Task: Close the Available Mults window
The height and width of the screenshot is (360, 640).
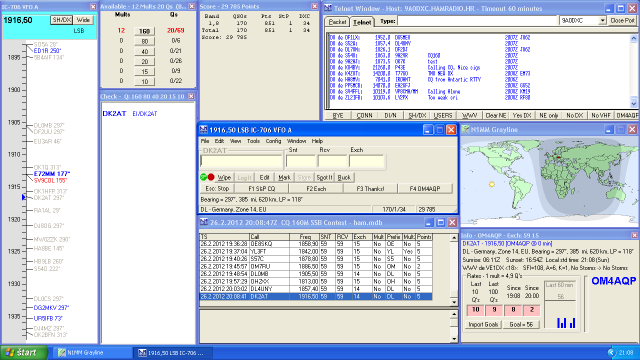Action: click(x=191, y=7)
